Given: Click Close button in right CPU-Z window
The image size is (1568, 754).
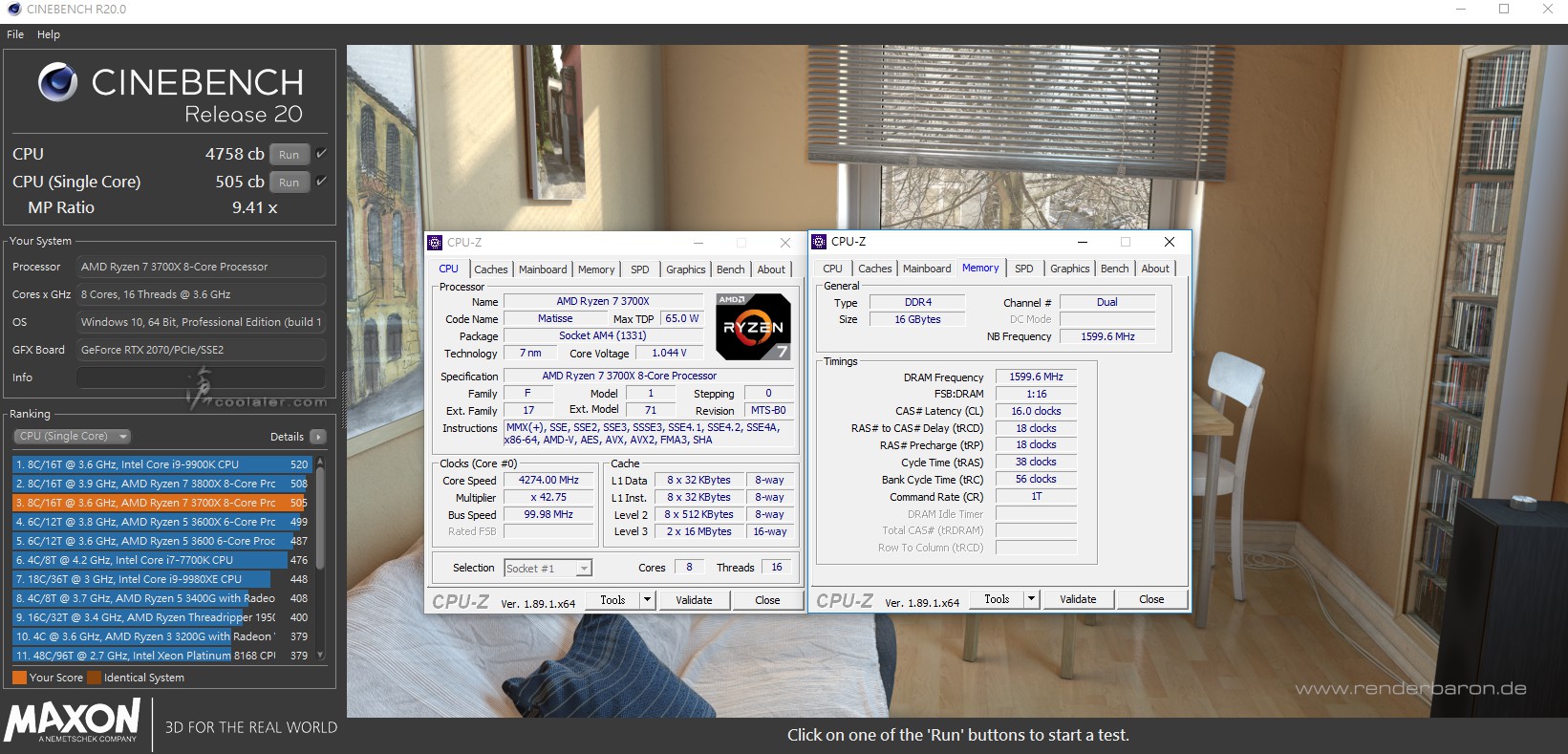Looking at the screenshot, I should pos(1151,599).
